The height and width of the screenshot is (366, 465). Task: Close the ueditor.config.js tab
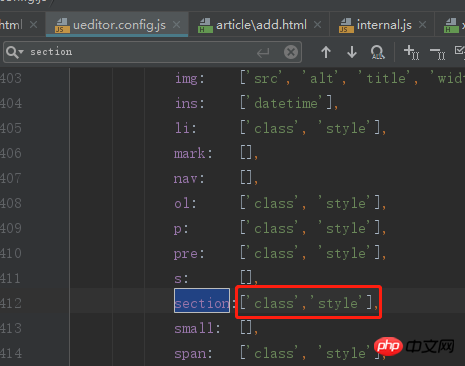pyautogui.click(x=177, y=25)
